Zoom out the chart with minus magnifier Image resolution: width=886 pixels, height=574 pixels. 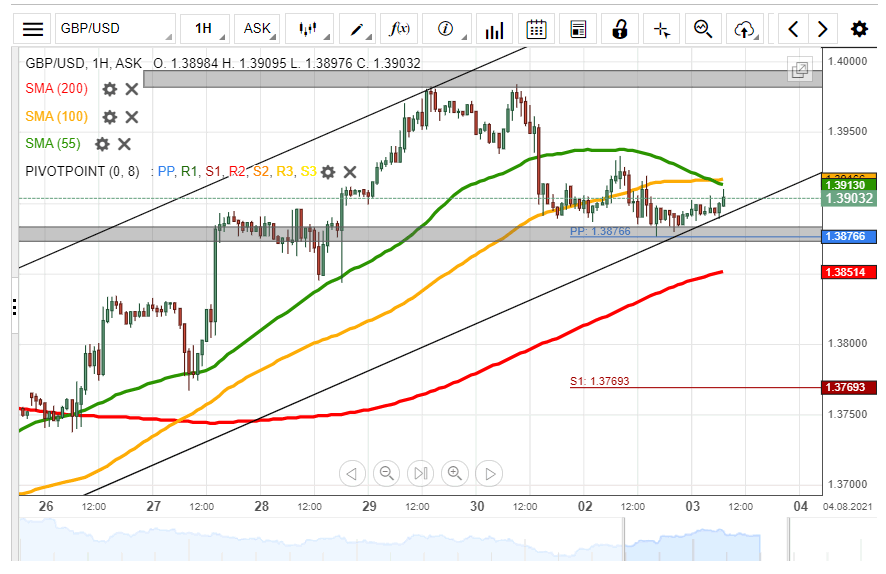(x=386, y=473)
